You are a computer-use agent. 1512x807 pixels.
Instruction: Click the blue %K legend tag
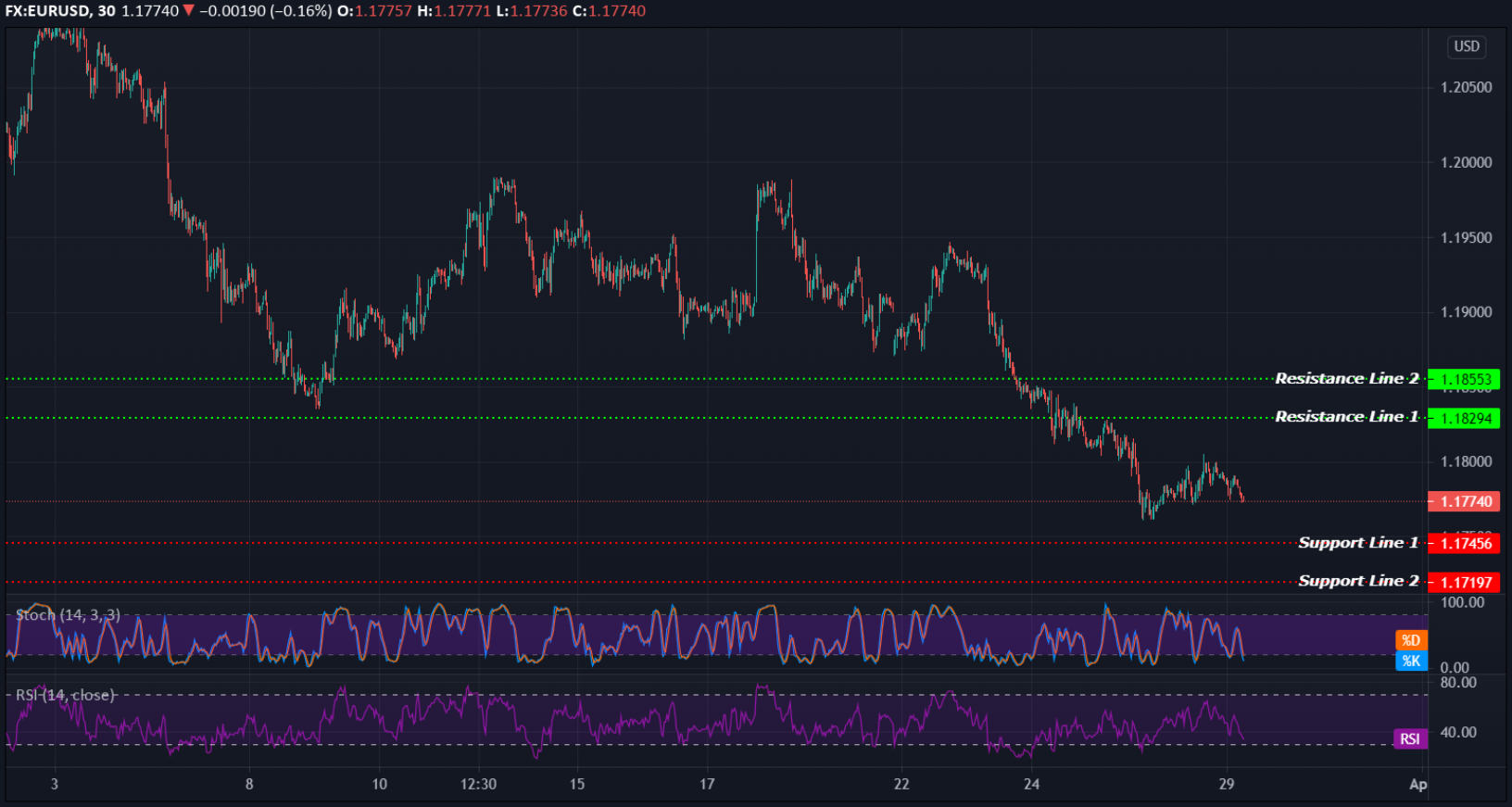tap(1411, 661)
